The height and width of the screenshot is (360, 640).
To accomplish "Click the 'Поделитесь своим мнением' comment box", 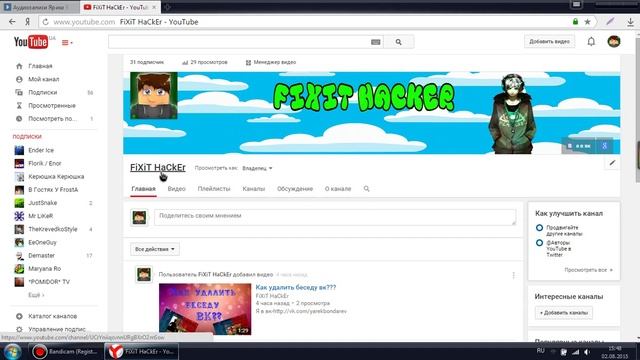I will [335, 217].
